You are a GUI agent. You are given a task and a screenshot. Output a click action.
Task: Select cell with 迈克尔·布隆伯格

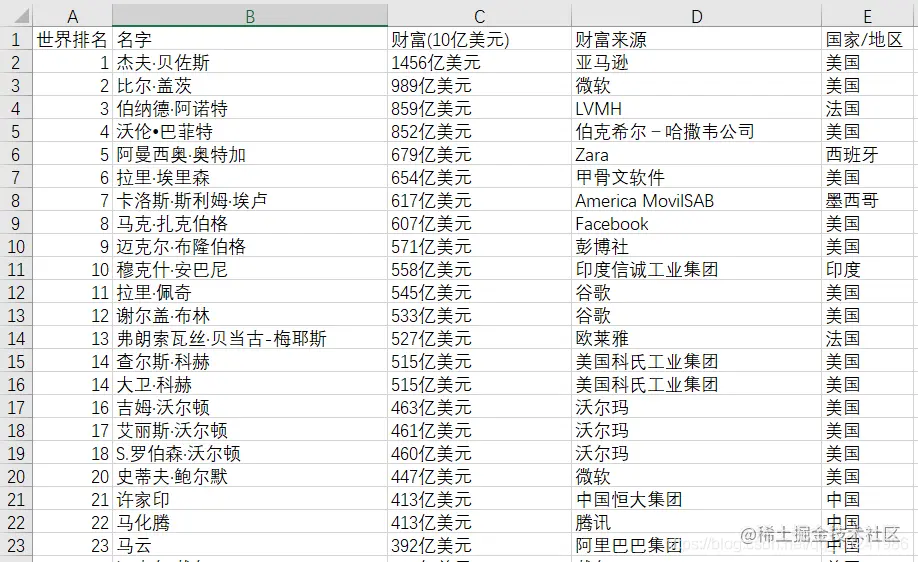[x=249, y=246]
